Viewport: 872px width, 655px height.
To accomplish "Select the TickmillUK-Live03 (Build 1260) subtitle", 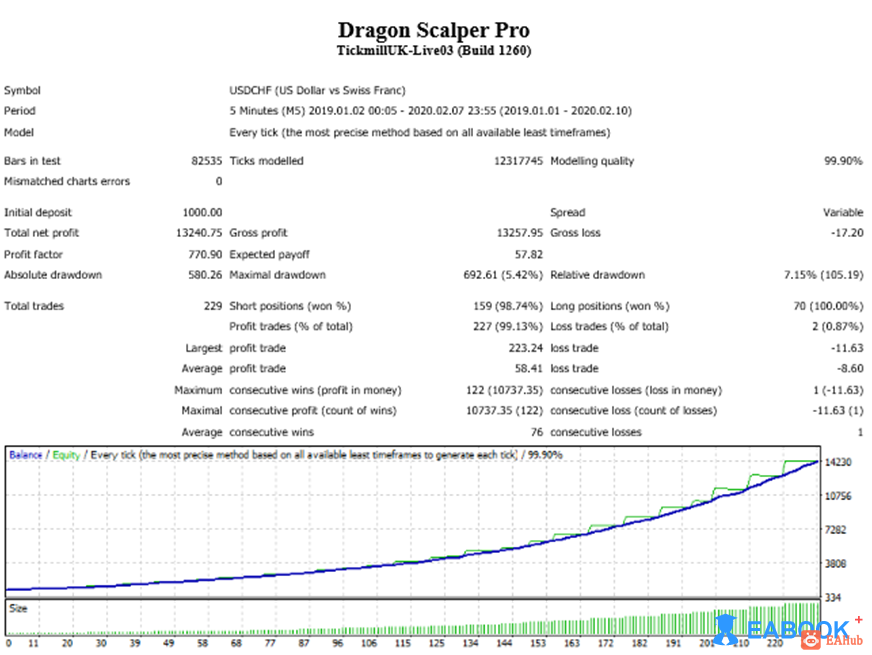I will tap(434, 51).
